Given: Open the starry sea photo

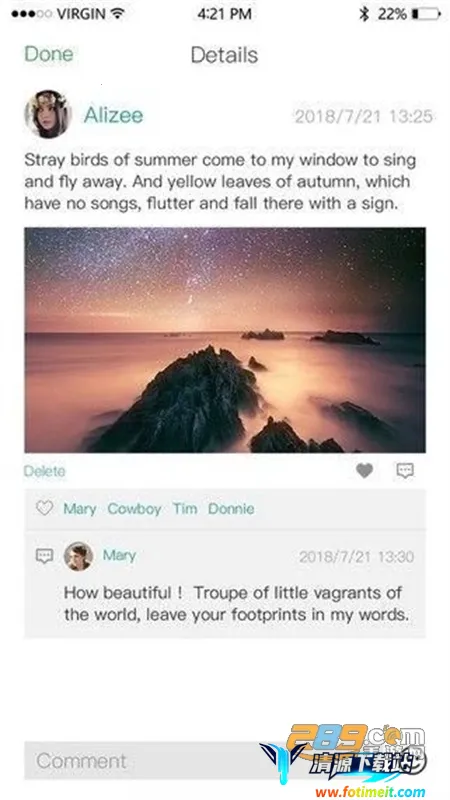Looking at the screenshot, I should point(225,340).
